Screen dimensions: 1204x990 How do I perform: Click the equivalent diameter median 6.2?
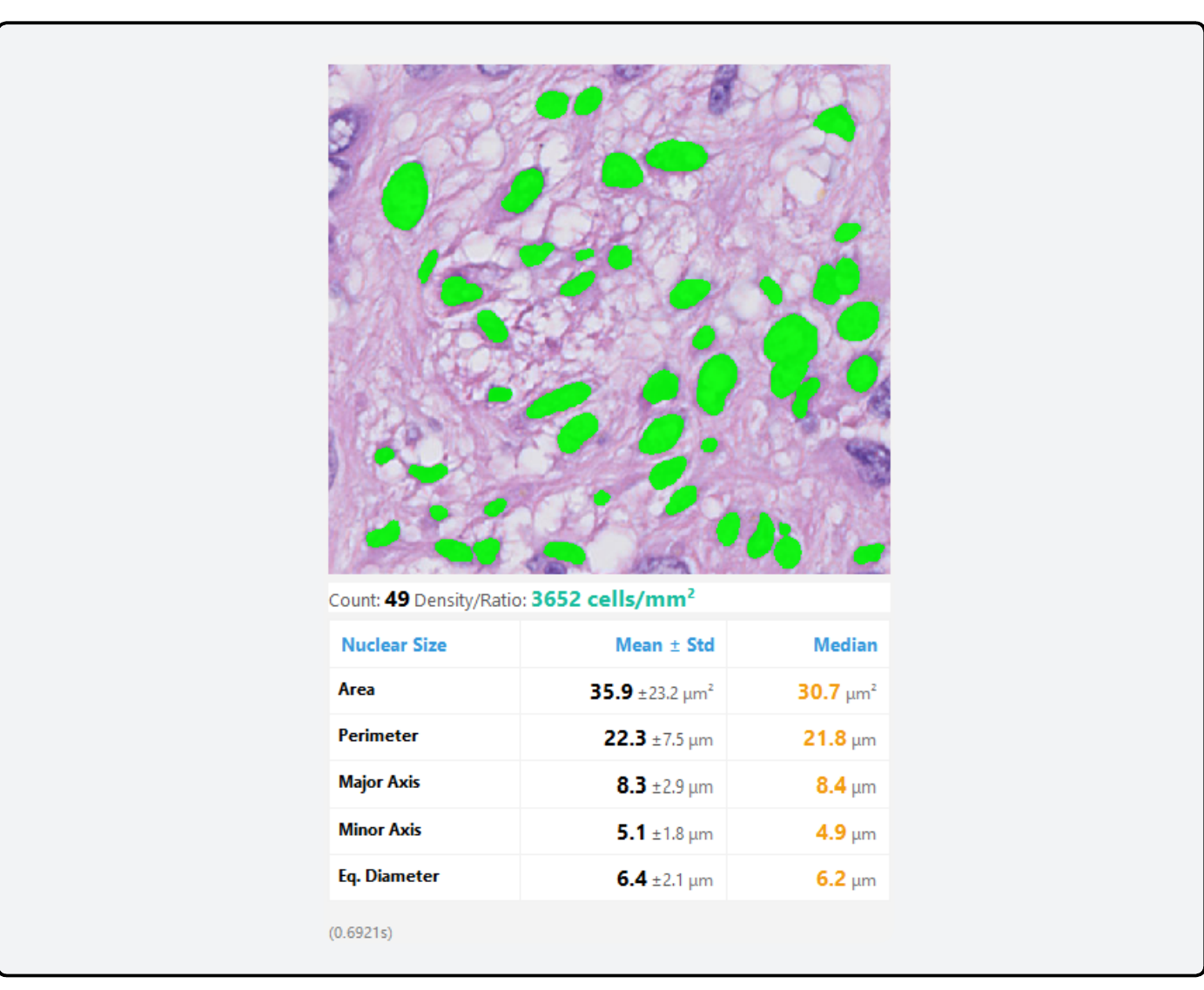tap(831, 879)
